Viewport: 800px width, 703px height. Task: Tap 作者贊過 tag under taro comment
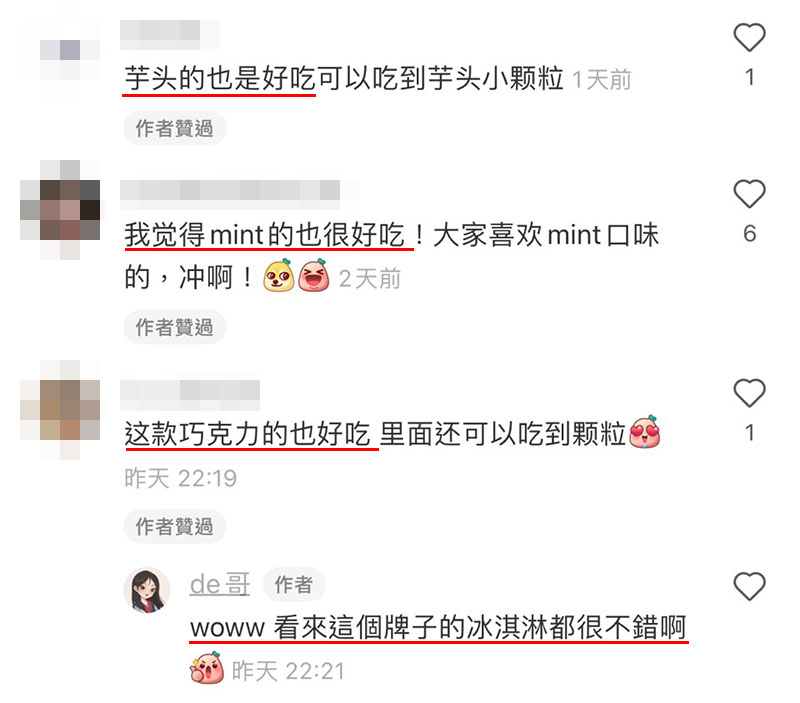174,128
